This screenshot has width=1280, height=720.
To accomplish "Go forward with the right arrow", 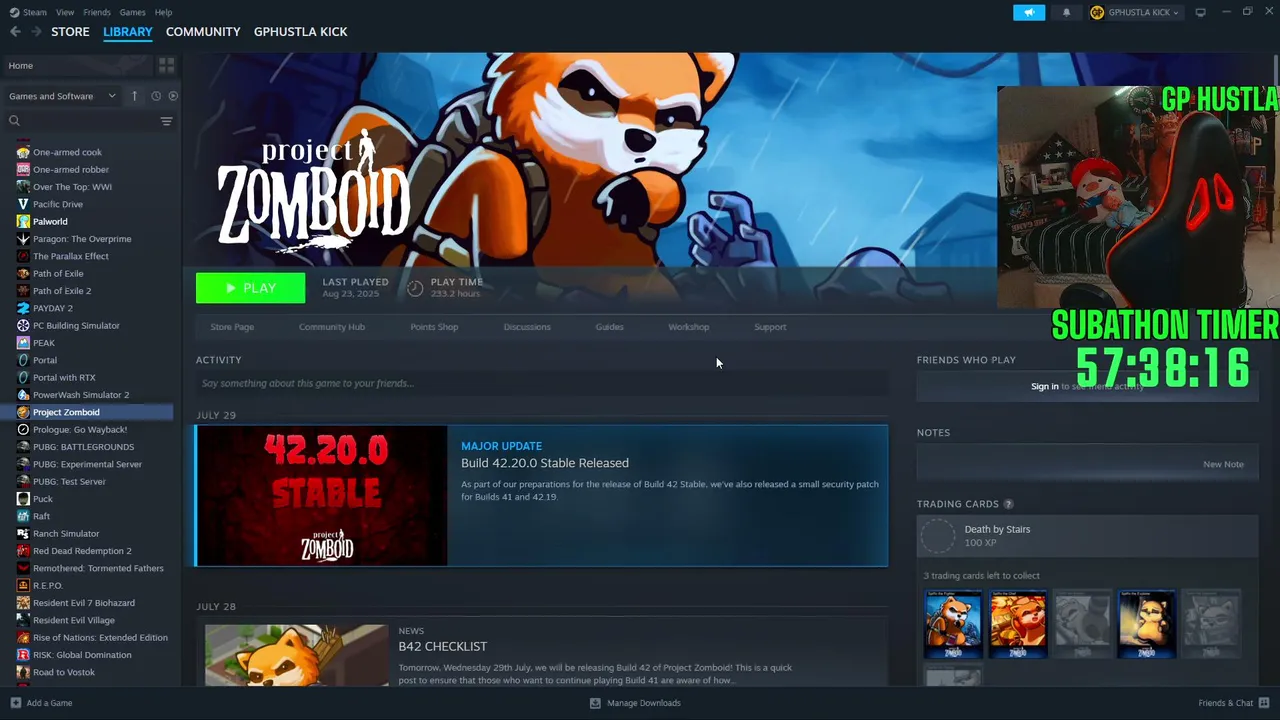I will click(37, 32).
